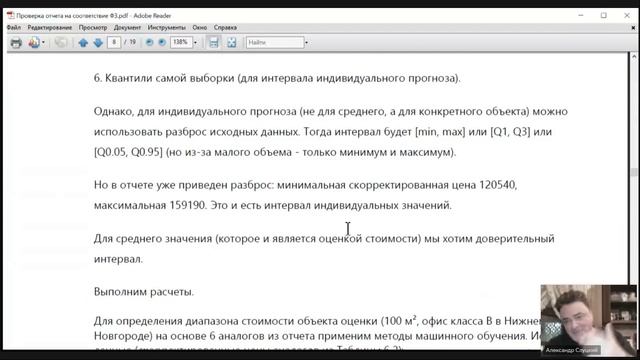The height and width of the screenshot is (360, 640).
Task: Open the zoom percentage dropdown arrow
Action: click(x=195, y=42)
